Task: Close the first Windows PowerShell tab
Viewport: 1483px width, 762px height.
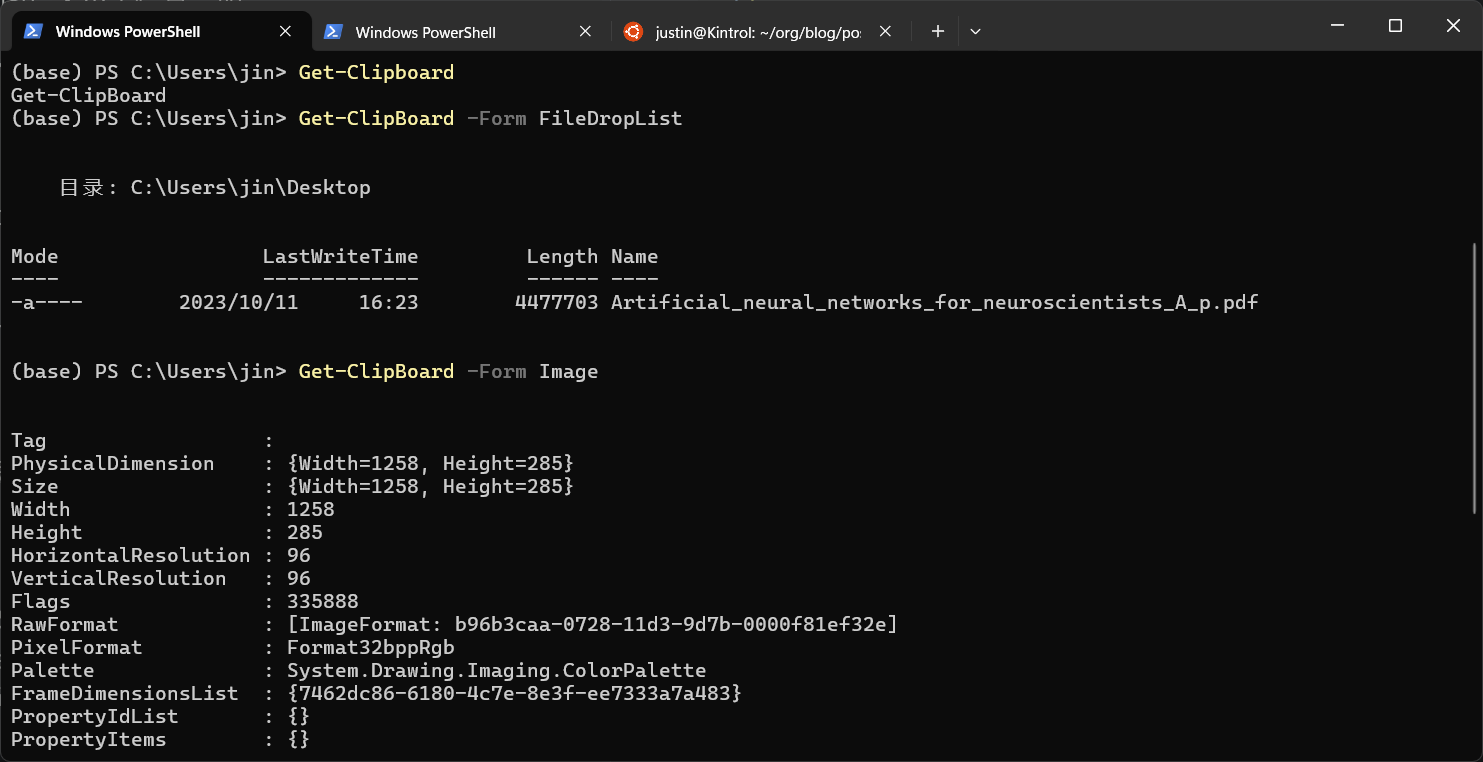Action: pyautogui.click(x=285, y=32)
